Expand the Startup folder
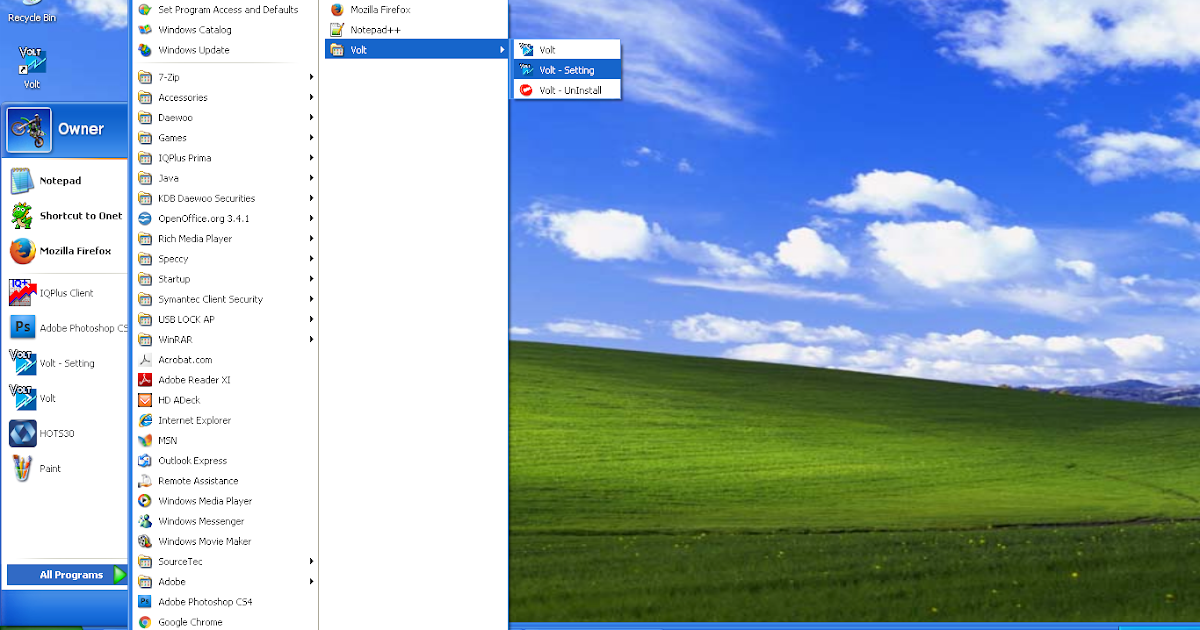This screenshot has height=630, width=1200. 225,279
